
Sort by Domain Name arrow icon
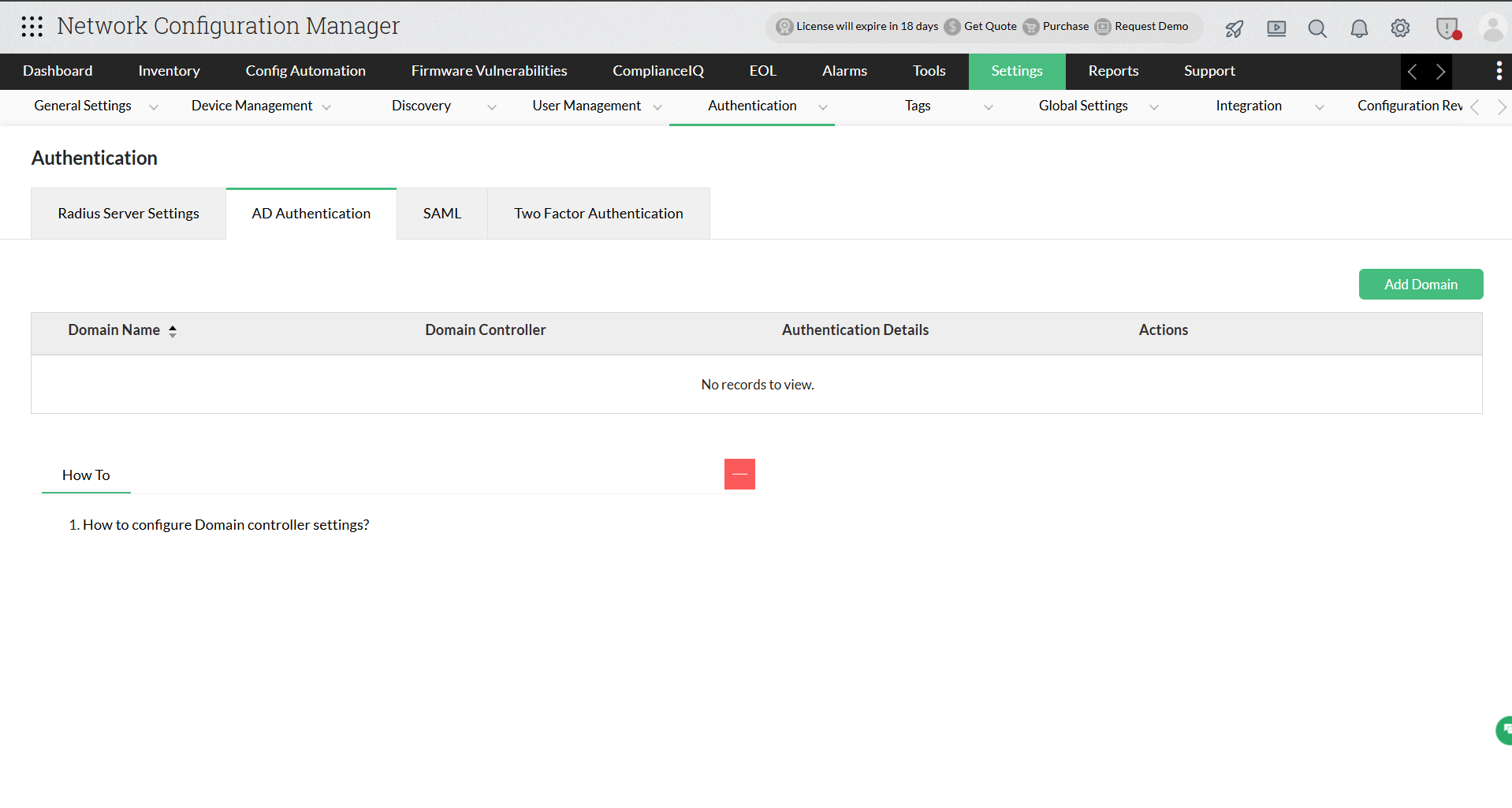pos(173,331)
